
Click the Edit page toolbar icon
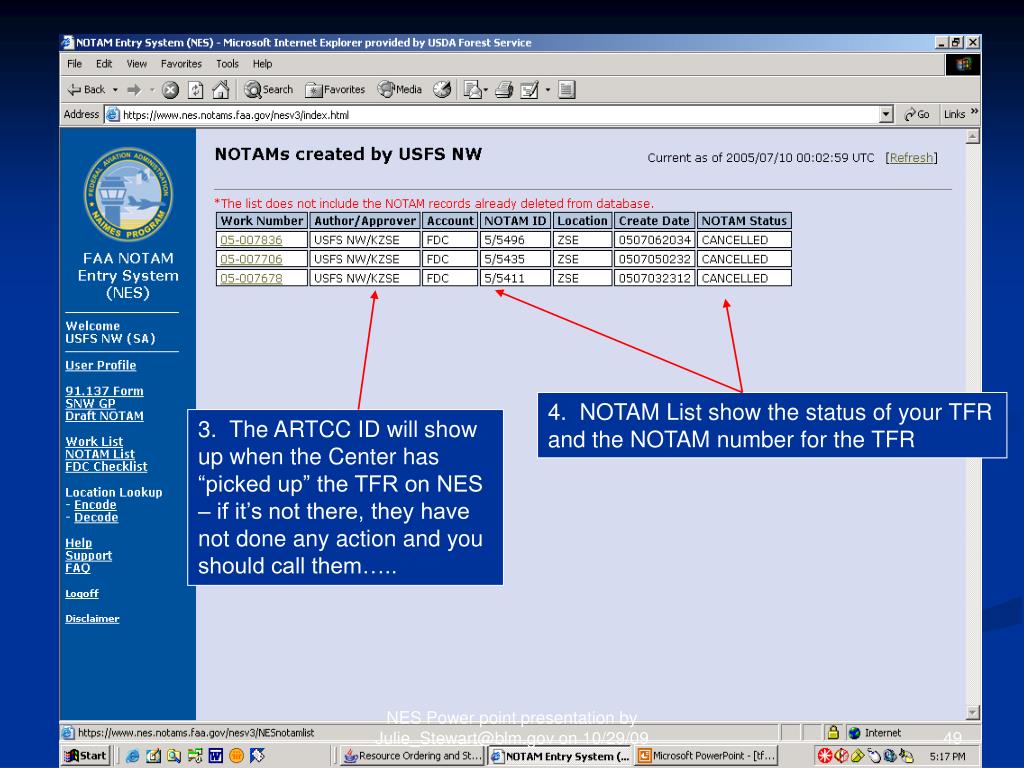[x=529, y=89]
